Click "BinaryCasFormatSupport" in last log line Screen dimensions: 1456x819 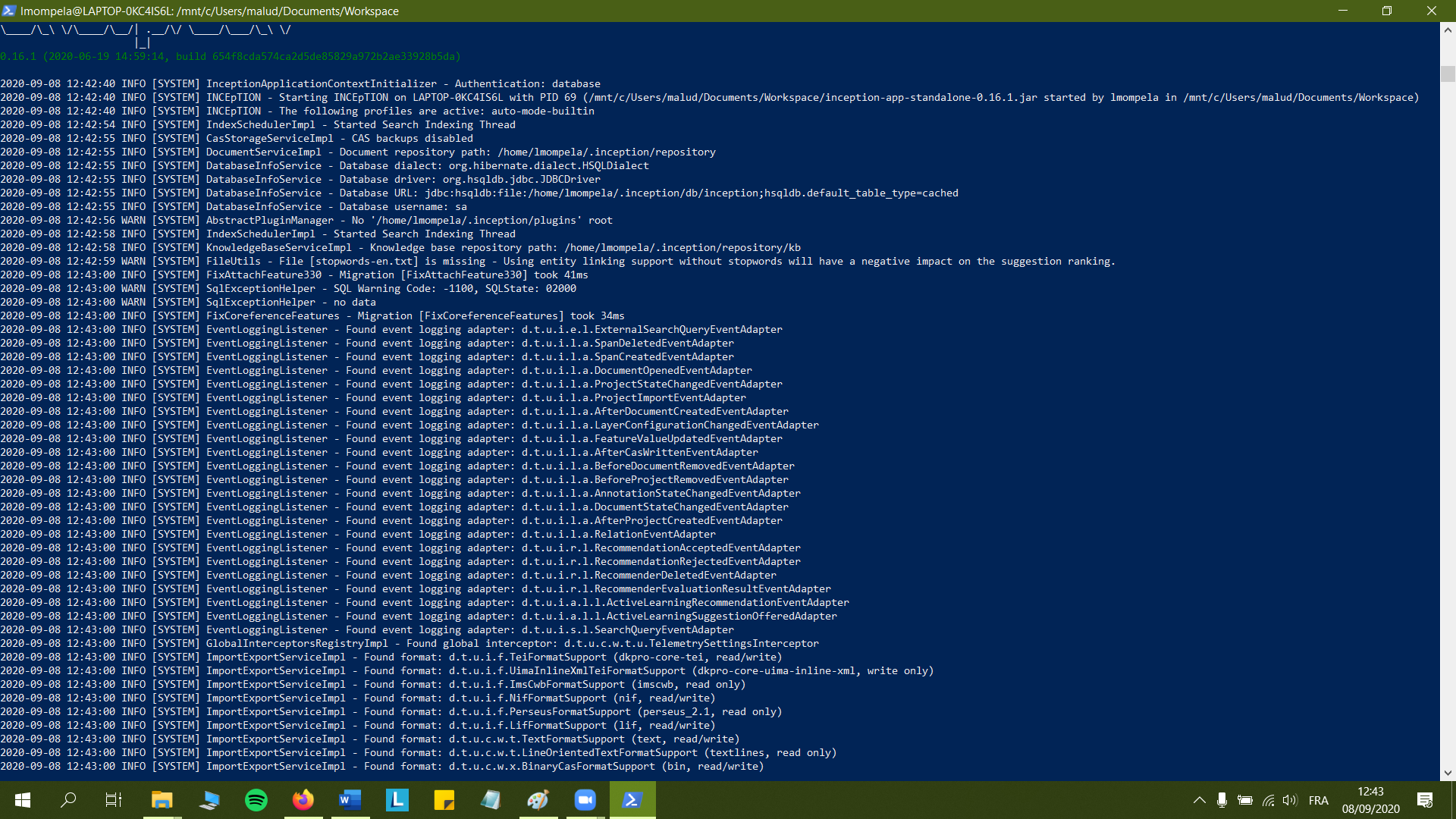pos(588,766)
